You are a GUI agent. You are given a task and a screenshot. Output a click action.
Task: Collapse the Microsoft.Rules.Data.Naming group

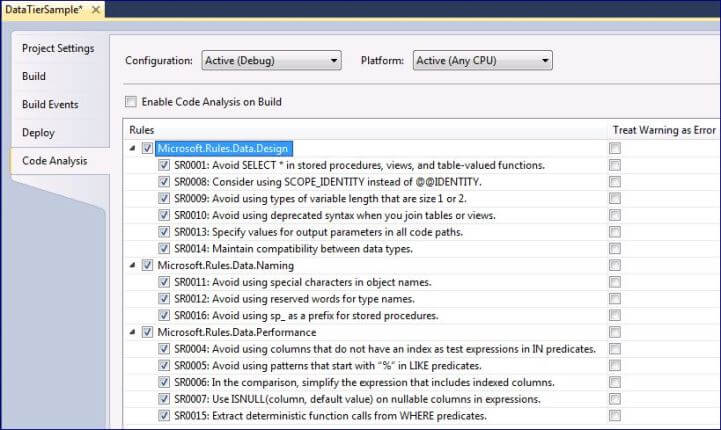[x=133, y=265]
